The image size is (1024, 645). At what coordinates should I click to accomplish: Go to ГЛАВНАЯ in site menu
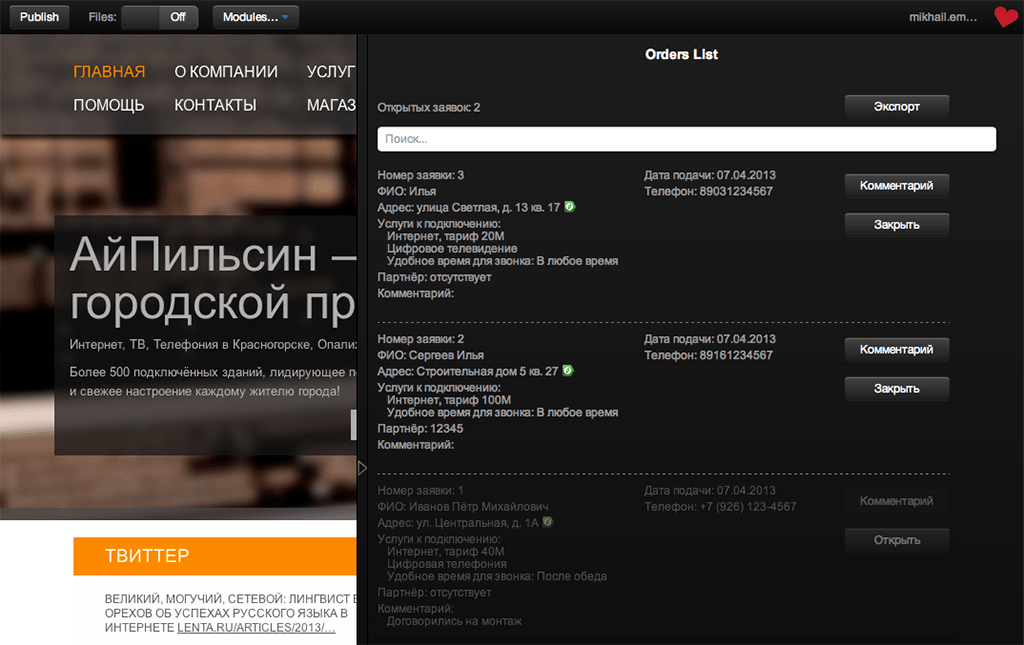[109, 72]
